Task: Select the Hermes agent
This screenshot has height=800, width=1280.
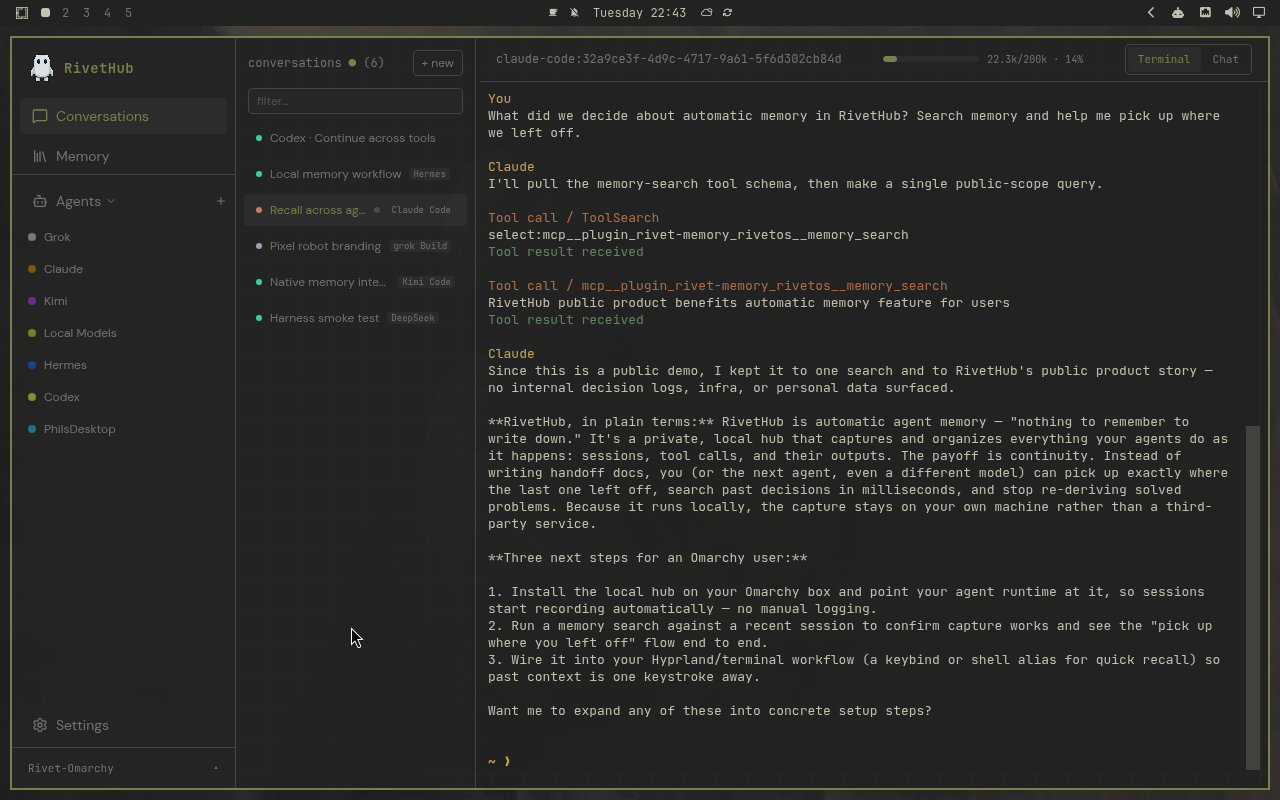Action: [65, 365]
